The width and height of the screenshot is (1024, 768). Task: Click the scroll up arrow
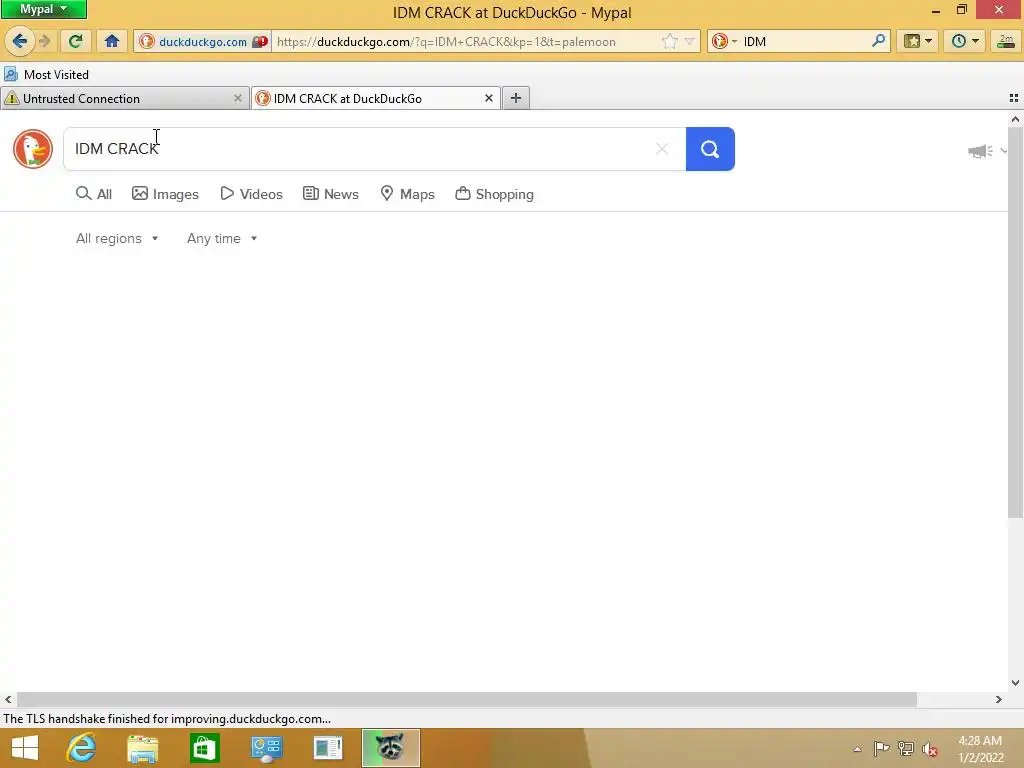1015,119
